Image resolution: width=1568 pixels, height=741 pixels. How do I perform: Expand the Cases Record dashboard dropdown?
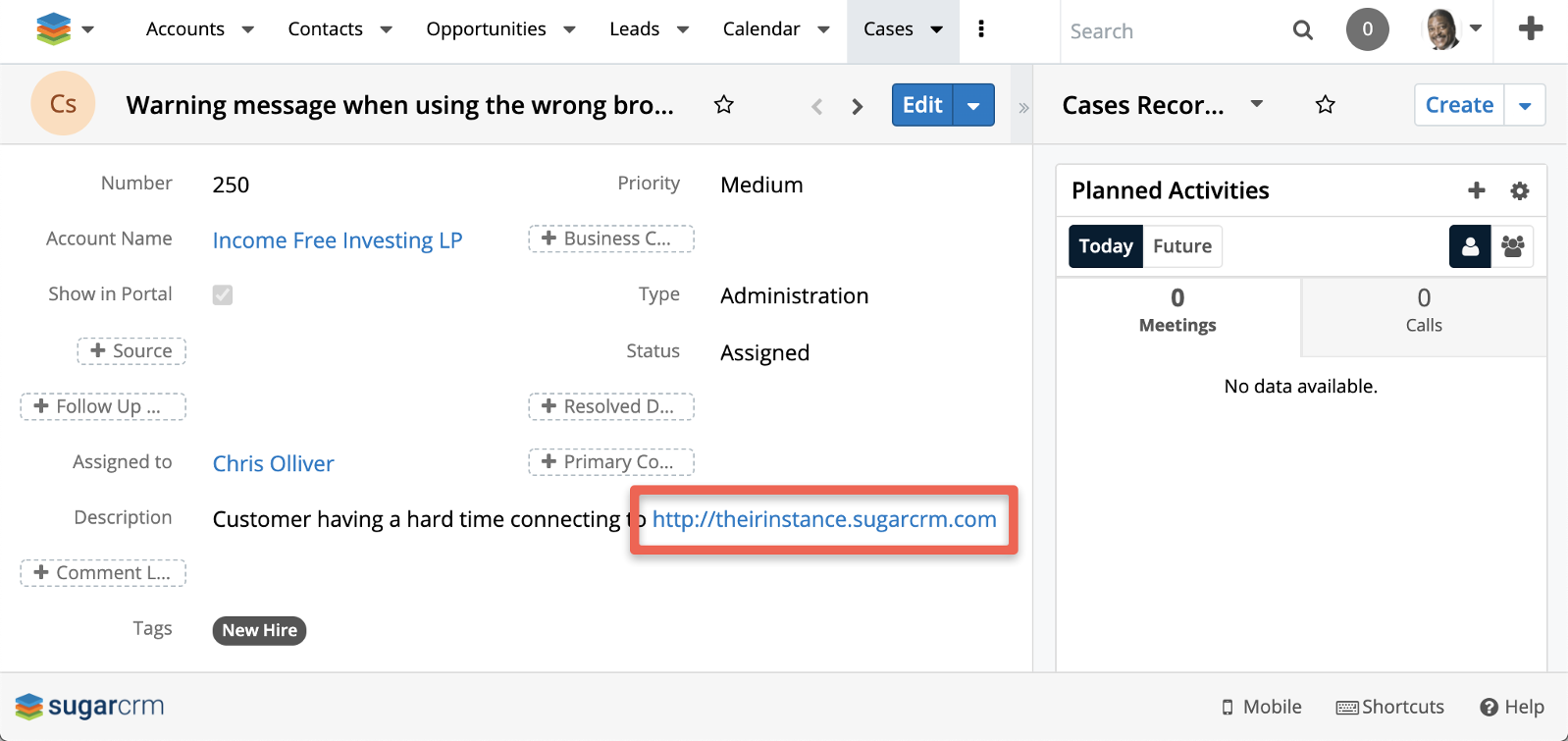point(1256,104)
